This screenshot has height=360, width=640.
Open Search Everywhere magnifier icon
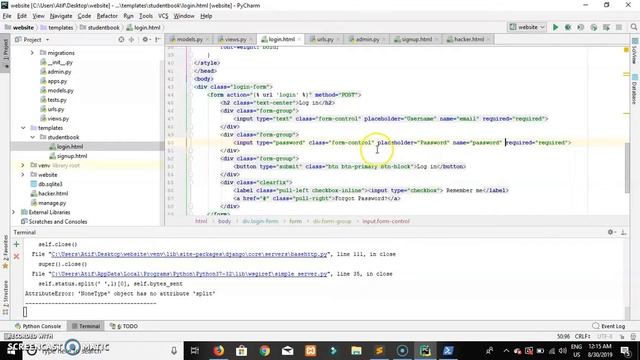tap(633, 27)
